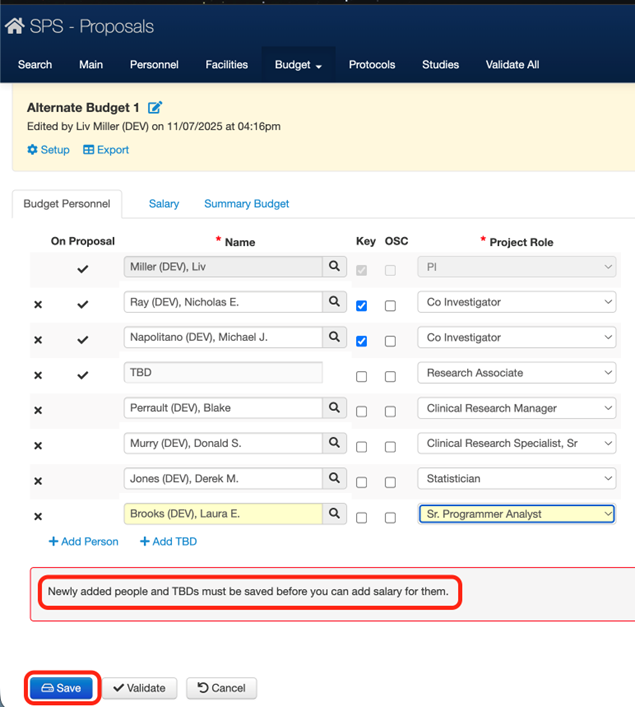The width and height of the screenshot is (635, 707).
Task: Click the Export link
Action: [106, 150]
